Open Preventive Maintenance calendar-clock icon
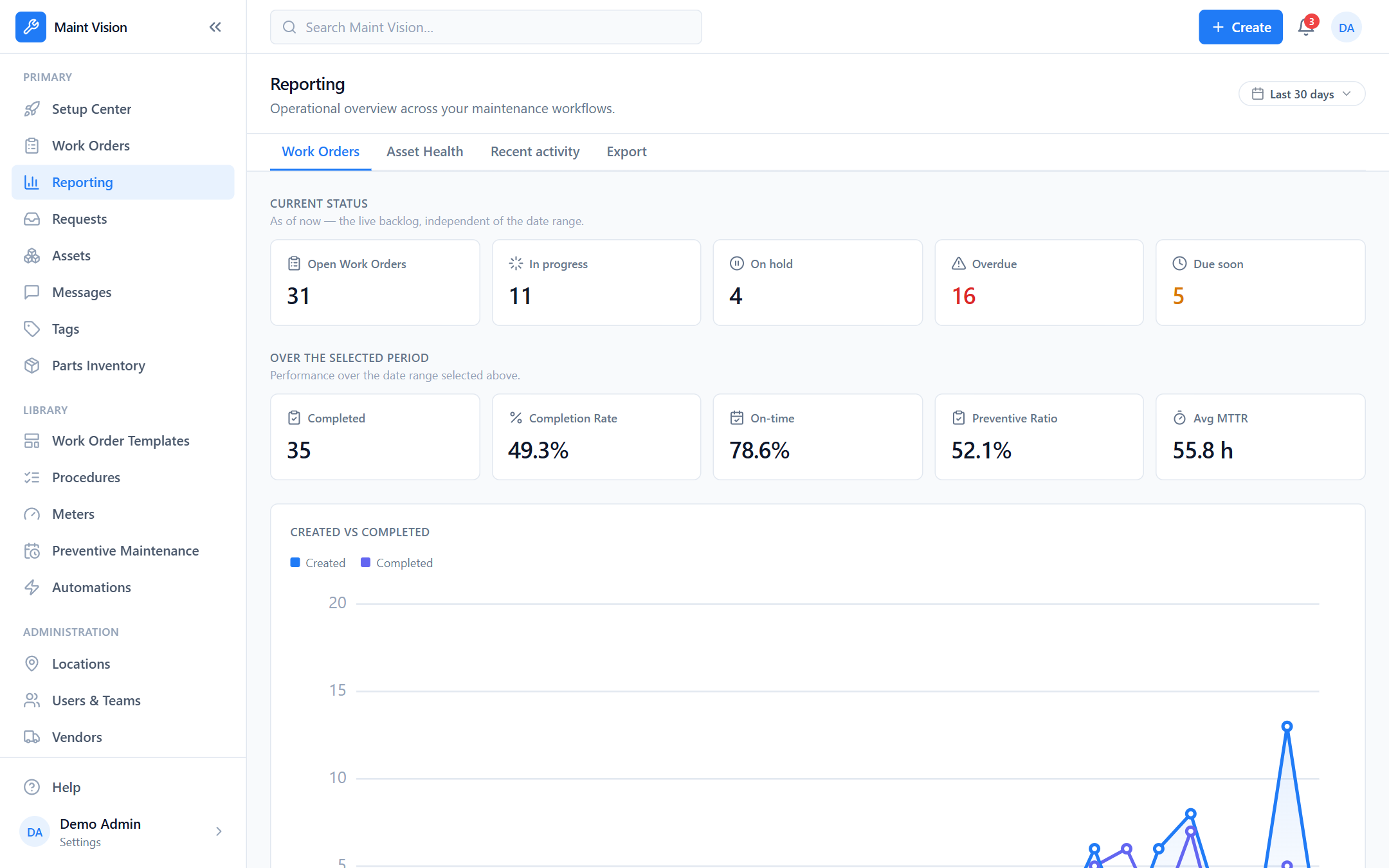This screenshot has width=1389, height=868. click(x=32, y=551)
